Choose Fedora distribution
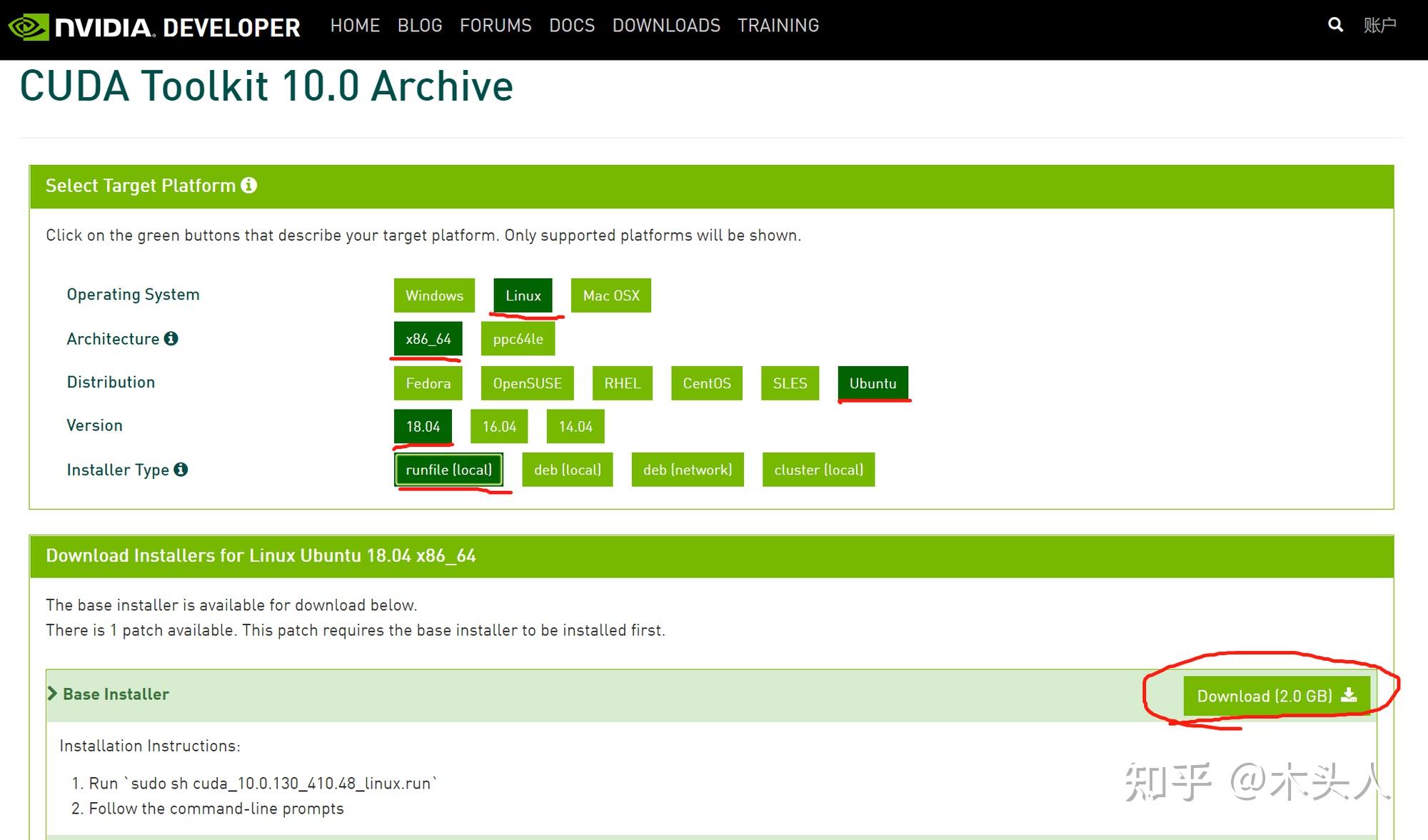Image resolution: width=1428 pixels, height=840 pixels. (428, 383)
